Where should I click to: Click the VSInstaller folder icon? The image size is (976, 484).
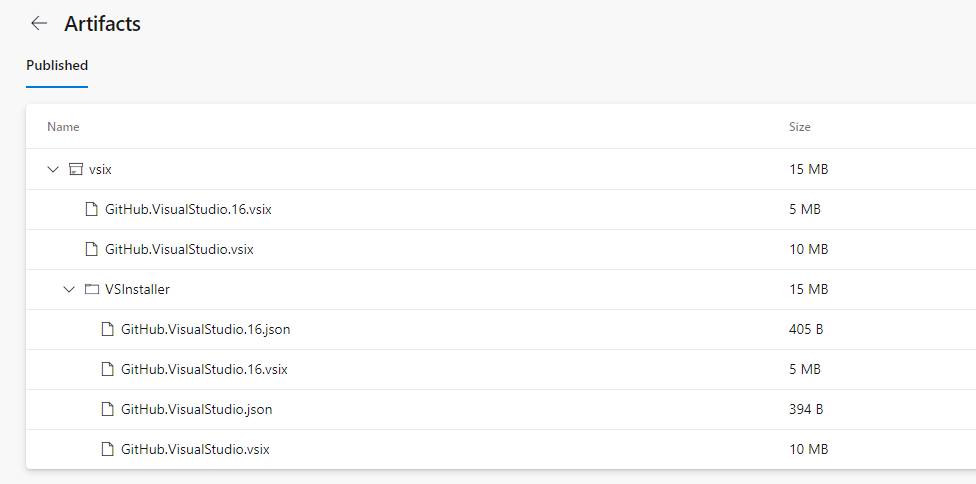(x=92, y=289)
